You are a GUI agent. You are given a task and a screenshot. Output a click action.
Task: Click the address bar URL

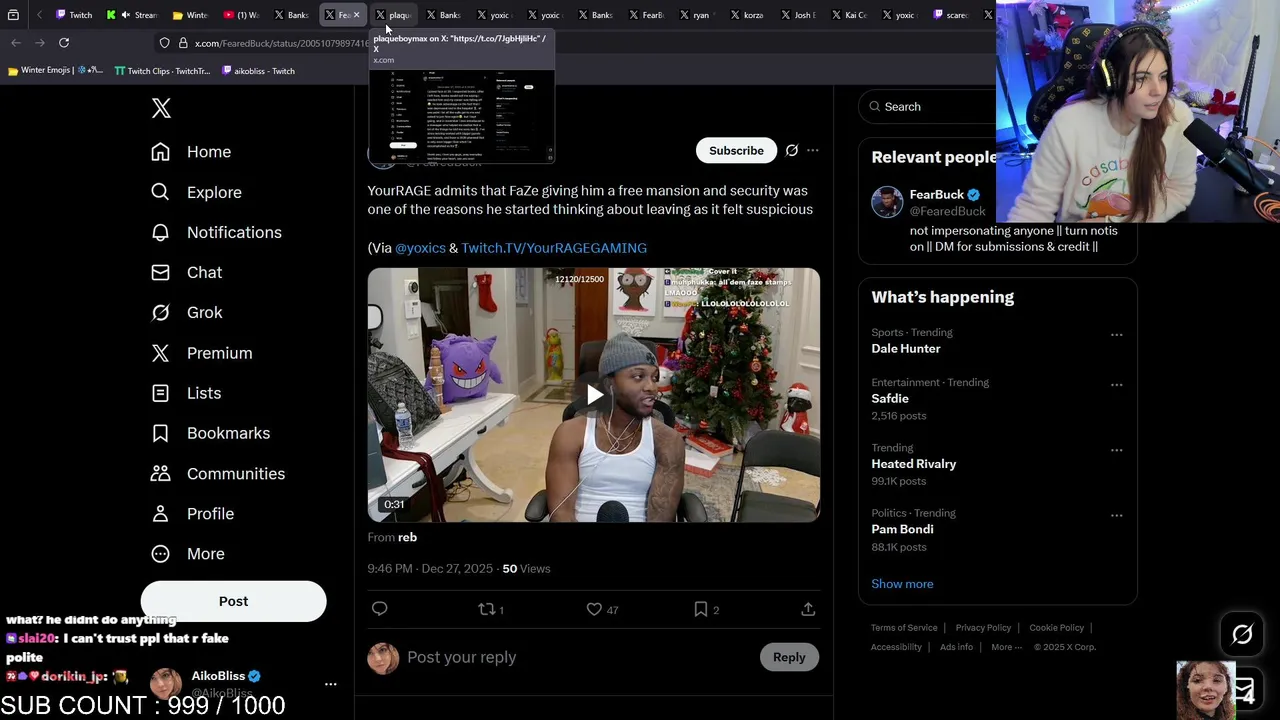click(x=281, y=43)
